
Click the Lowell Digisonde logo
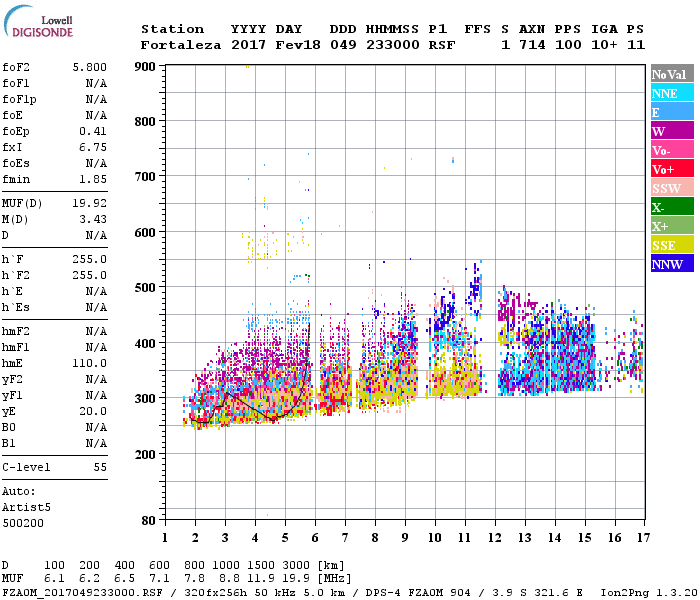coord(38,21)
